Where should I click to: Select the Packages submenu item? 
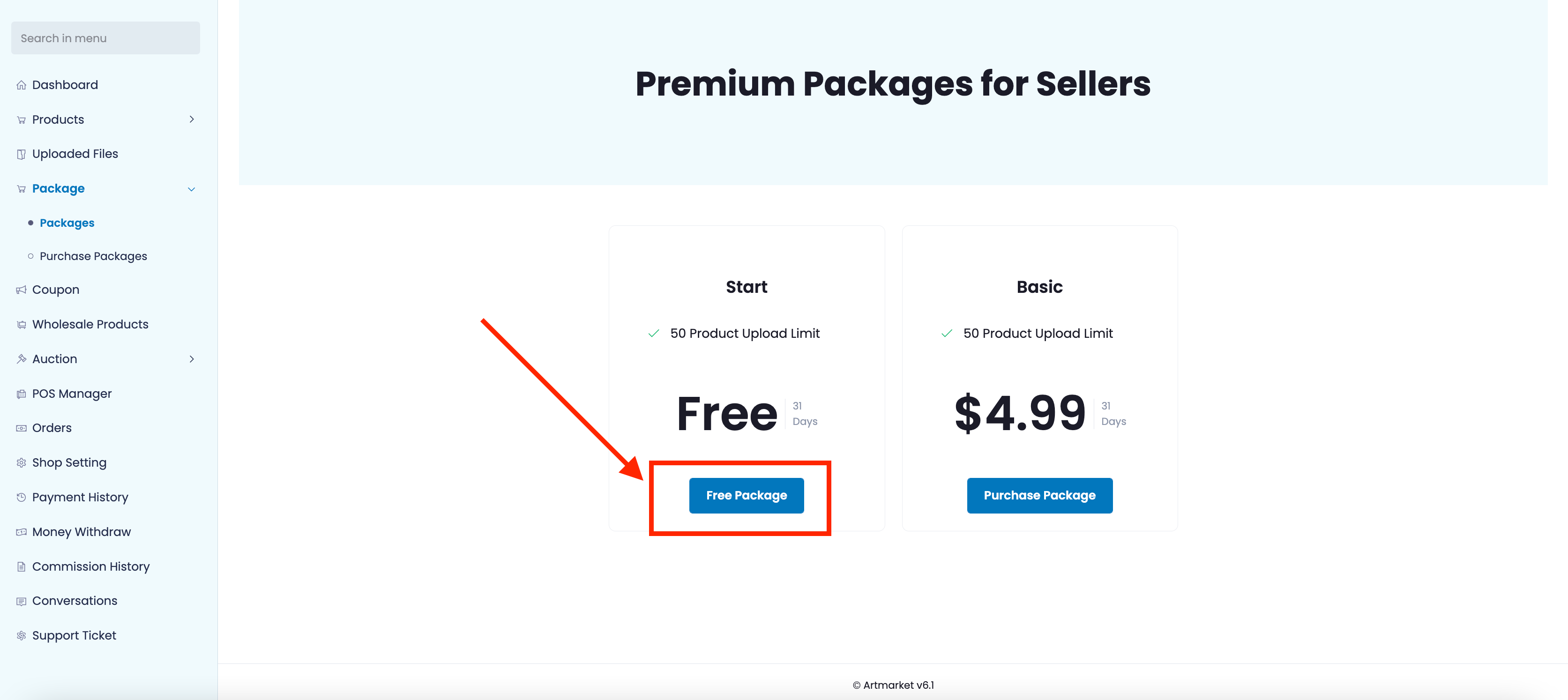tap(67, 223)
